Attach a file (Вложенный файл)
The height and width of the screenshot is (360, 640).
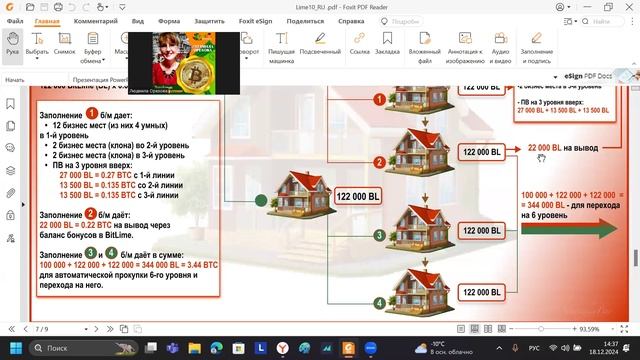[x=424, y=47]
